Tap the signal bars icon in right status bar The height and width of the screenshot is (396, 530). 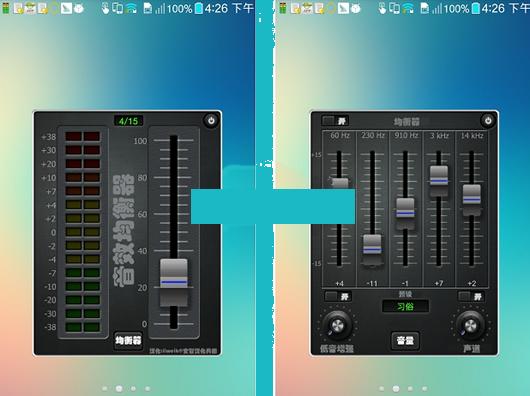click(x=437, y=8)
